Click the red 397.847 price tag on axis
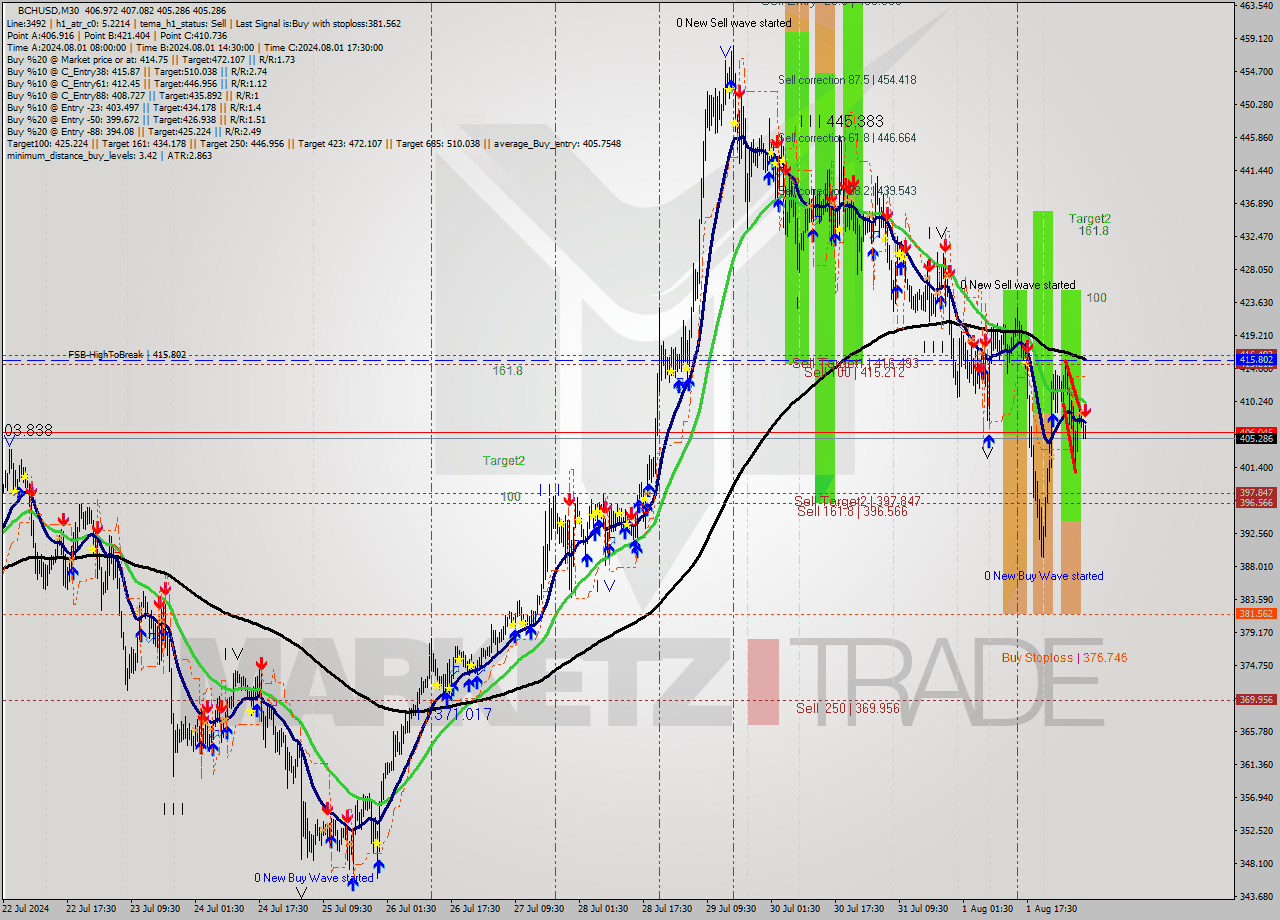 tap(1256, 493)
